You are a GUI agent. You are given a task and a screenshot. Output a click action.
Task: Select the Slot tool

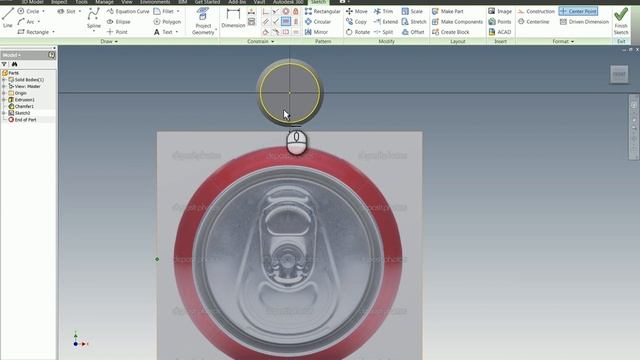(66, 11)
